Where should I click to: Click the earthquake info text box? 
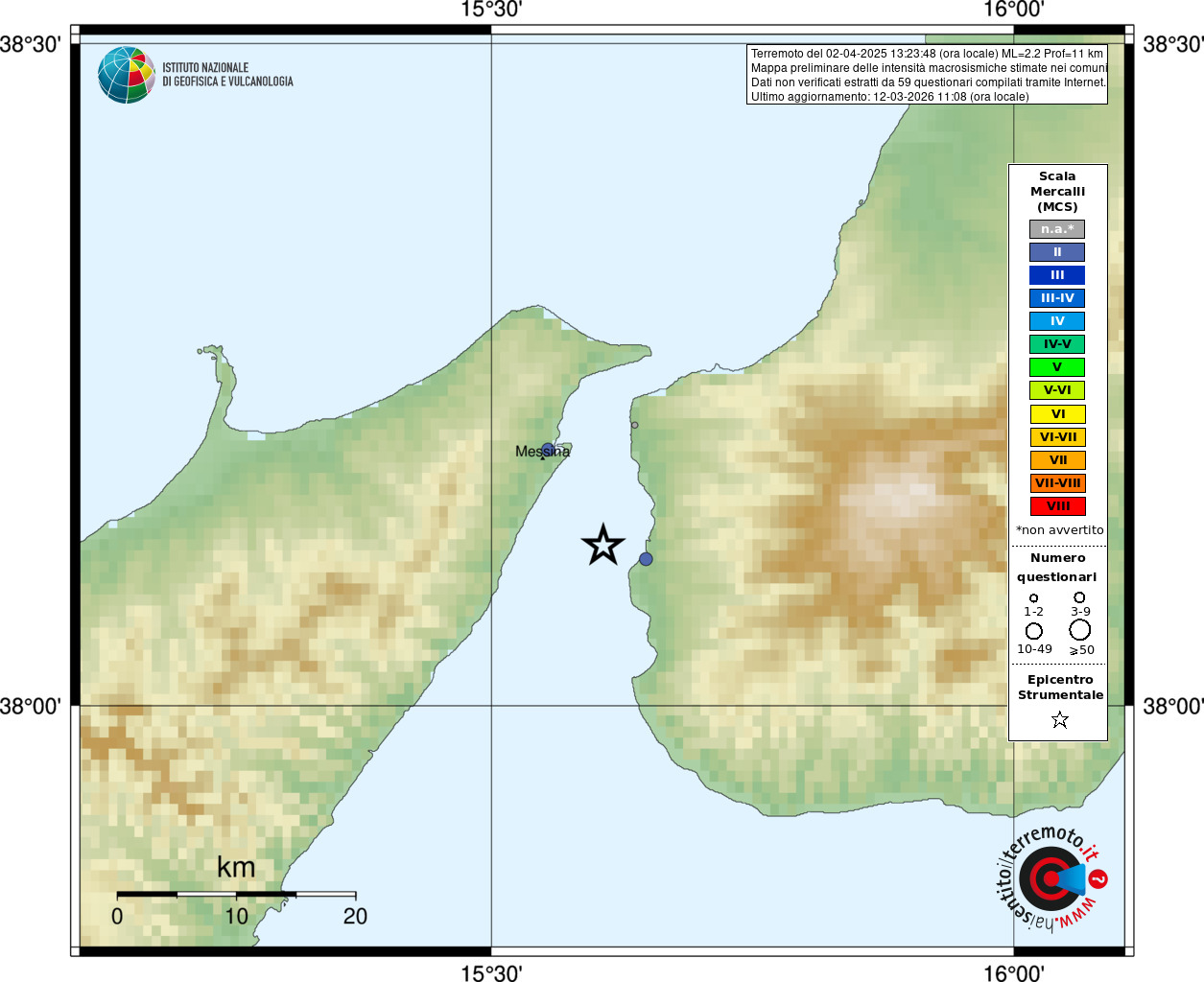[927, 75]
